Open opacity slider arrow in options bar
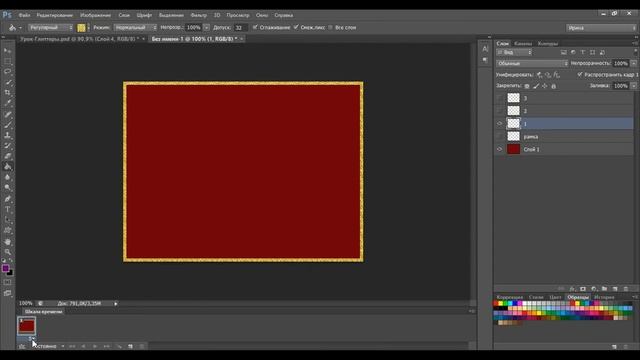 206,27
